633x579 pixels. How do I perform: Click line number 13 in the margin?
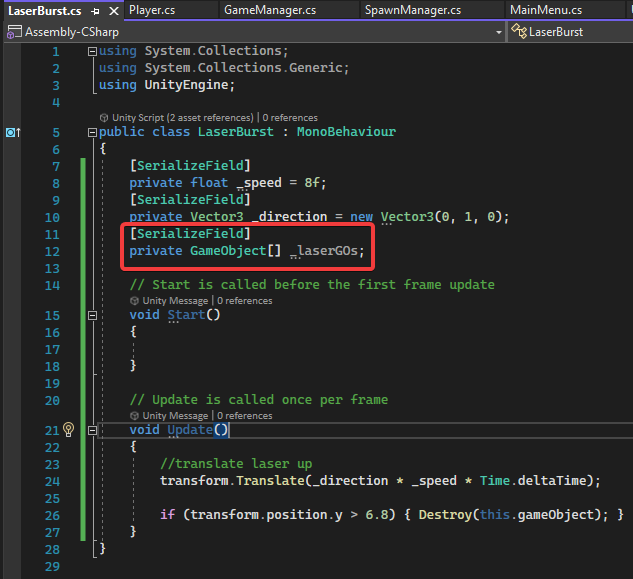point(52,269)
